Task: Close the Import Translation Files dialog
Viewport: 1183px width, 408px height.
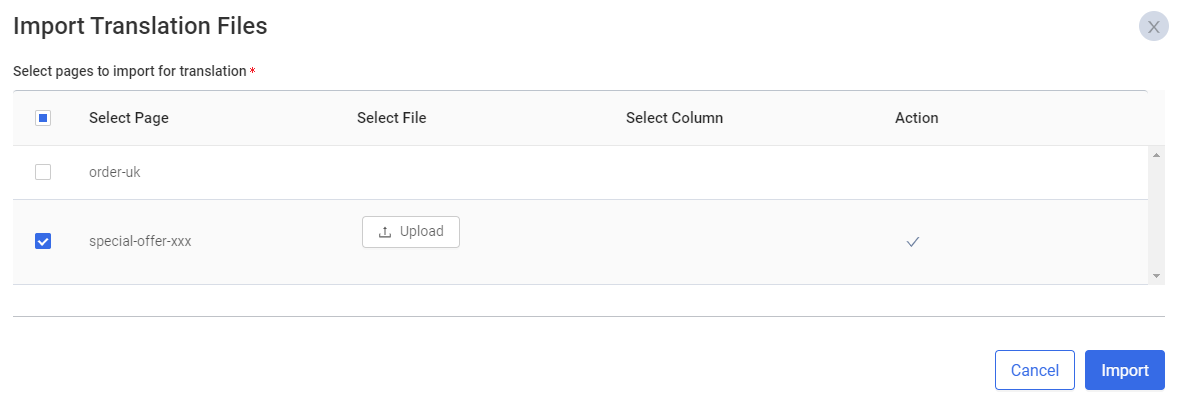Action: click(1154, 26)
